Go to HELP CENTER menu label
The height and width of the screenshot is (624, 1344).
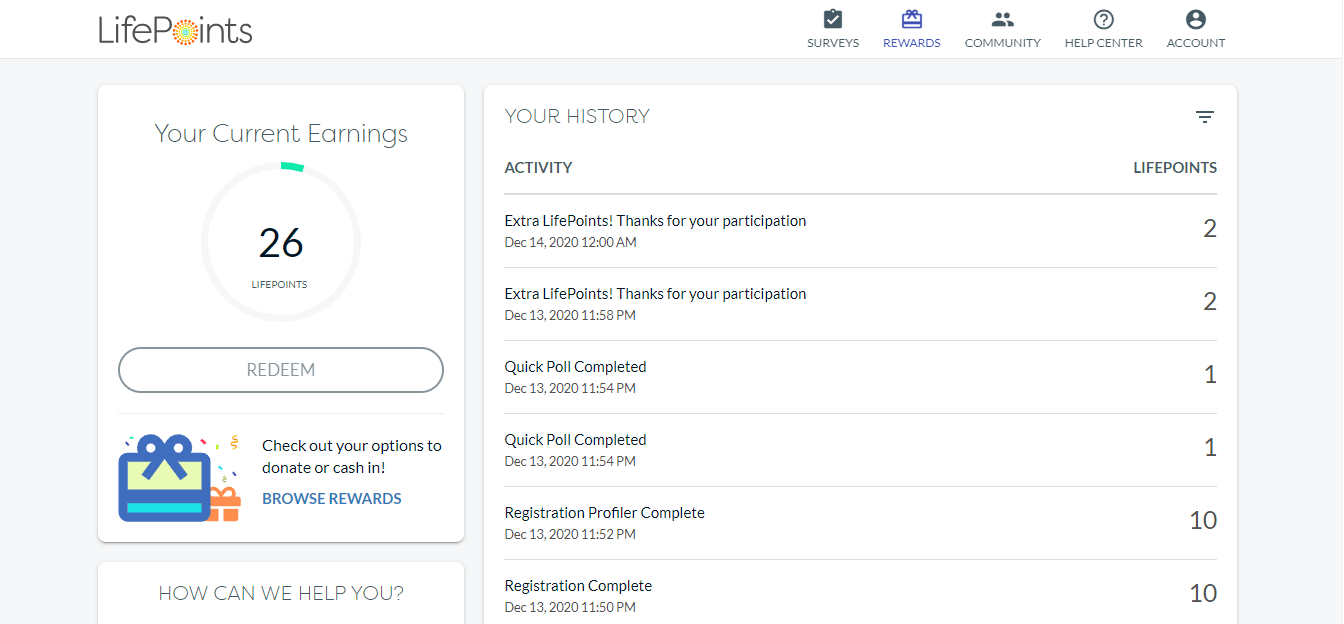click(x=1104, y=43)
